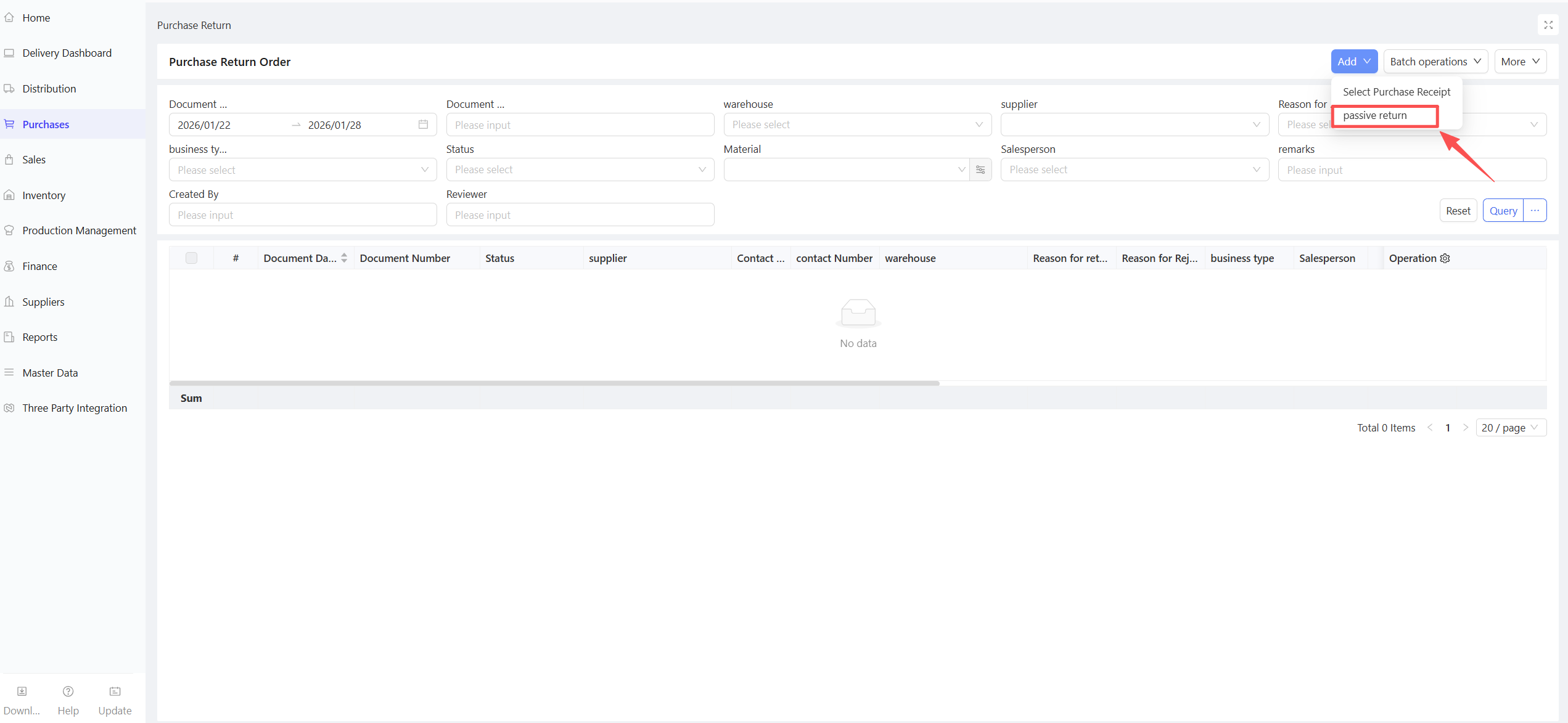Click the Download icon at bottom
The width and height of the screenshot is (1568, 723).
pos(22,692)
